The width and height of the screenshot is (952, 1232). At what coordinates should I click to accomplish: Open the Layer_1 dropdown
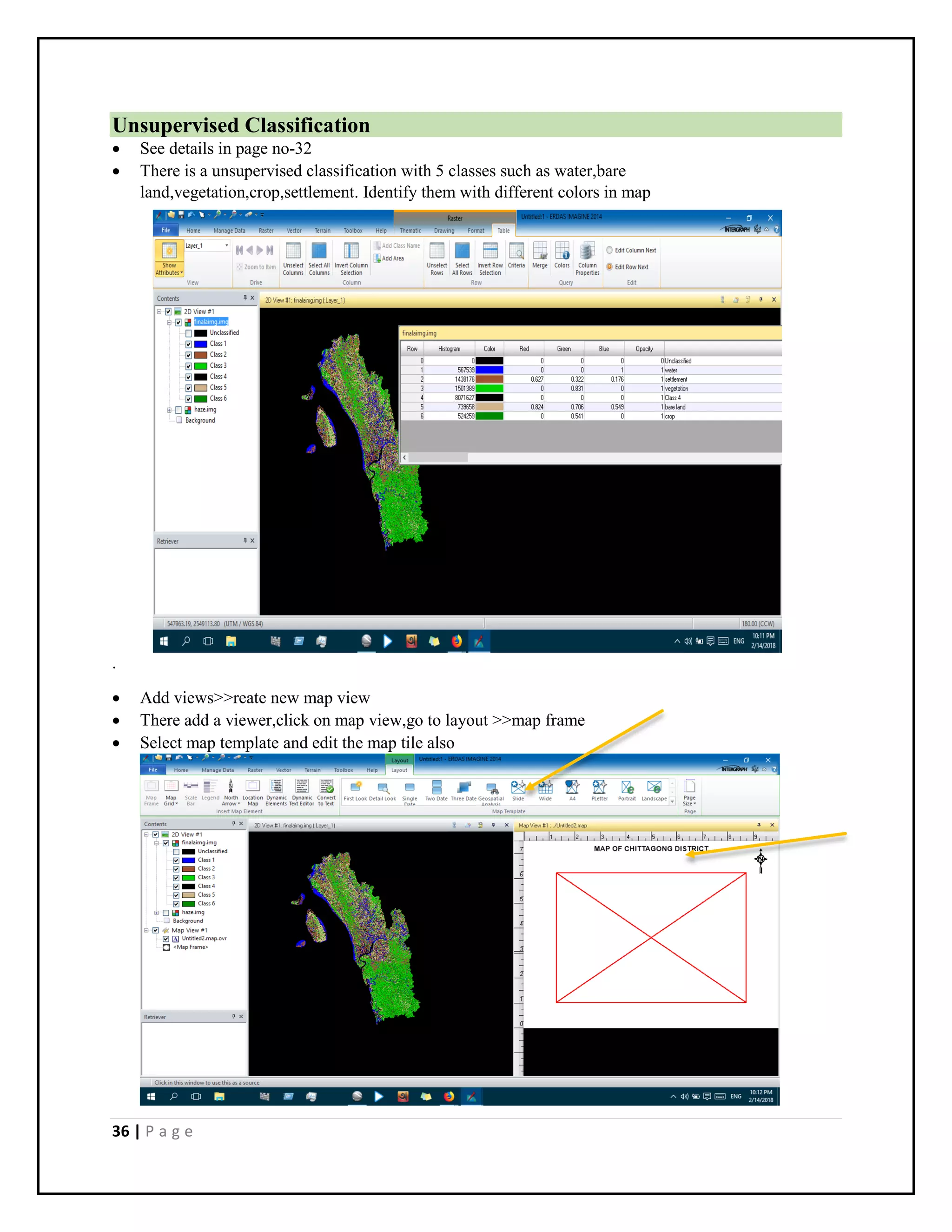click(227, 245)
